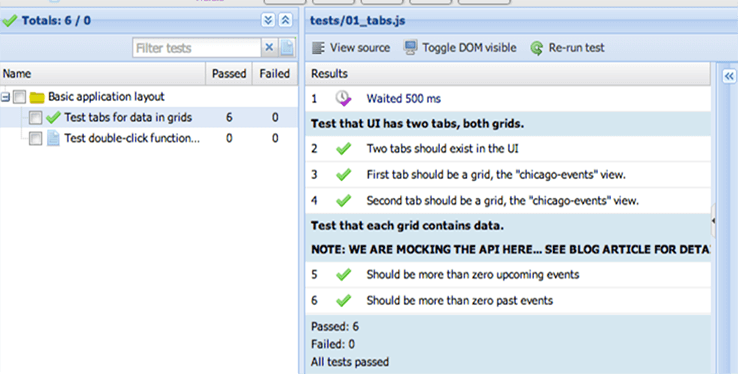
Task: Click the Toggle DOM visible monitor icon
Action: point(410,48)
